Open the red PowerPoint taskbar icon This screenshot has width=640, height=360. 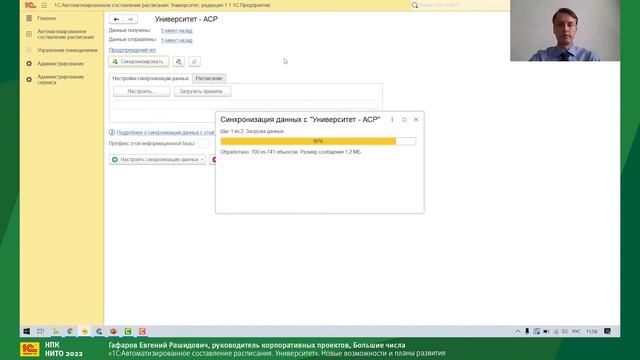pyautogui.click(x=113, y=331)
